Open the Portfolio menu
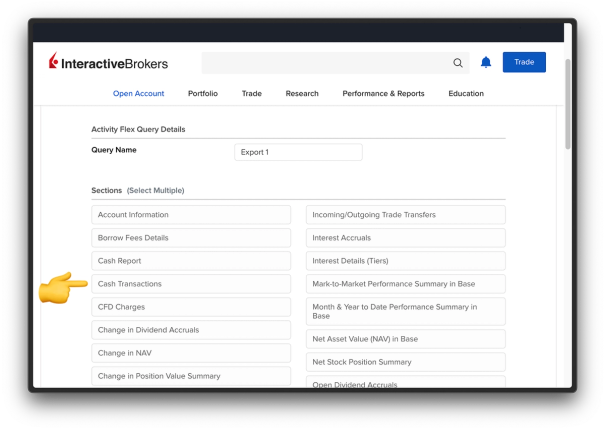Screen dimensions: 605x430 (x=203, y=93)
